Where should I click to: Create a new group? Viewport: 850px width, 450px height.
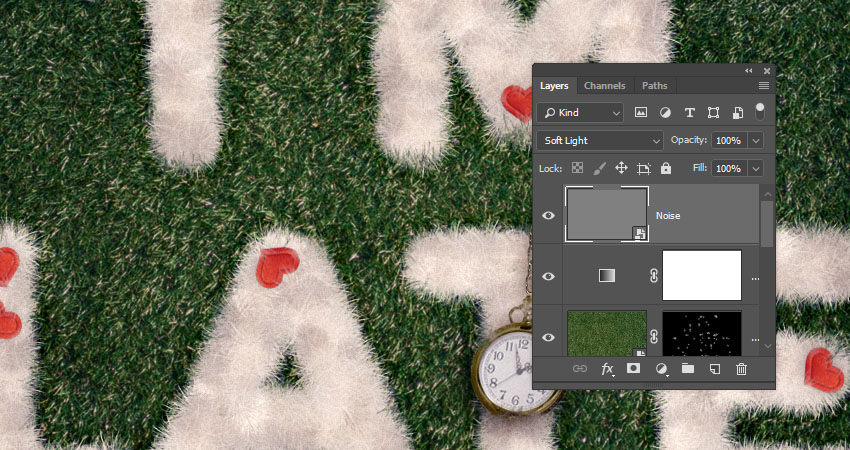coord(687,369)
